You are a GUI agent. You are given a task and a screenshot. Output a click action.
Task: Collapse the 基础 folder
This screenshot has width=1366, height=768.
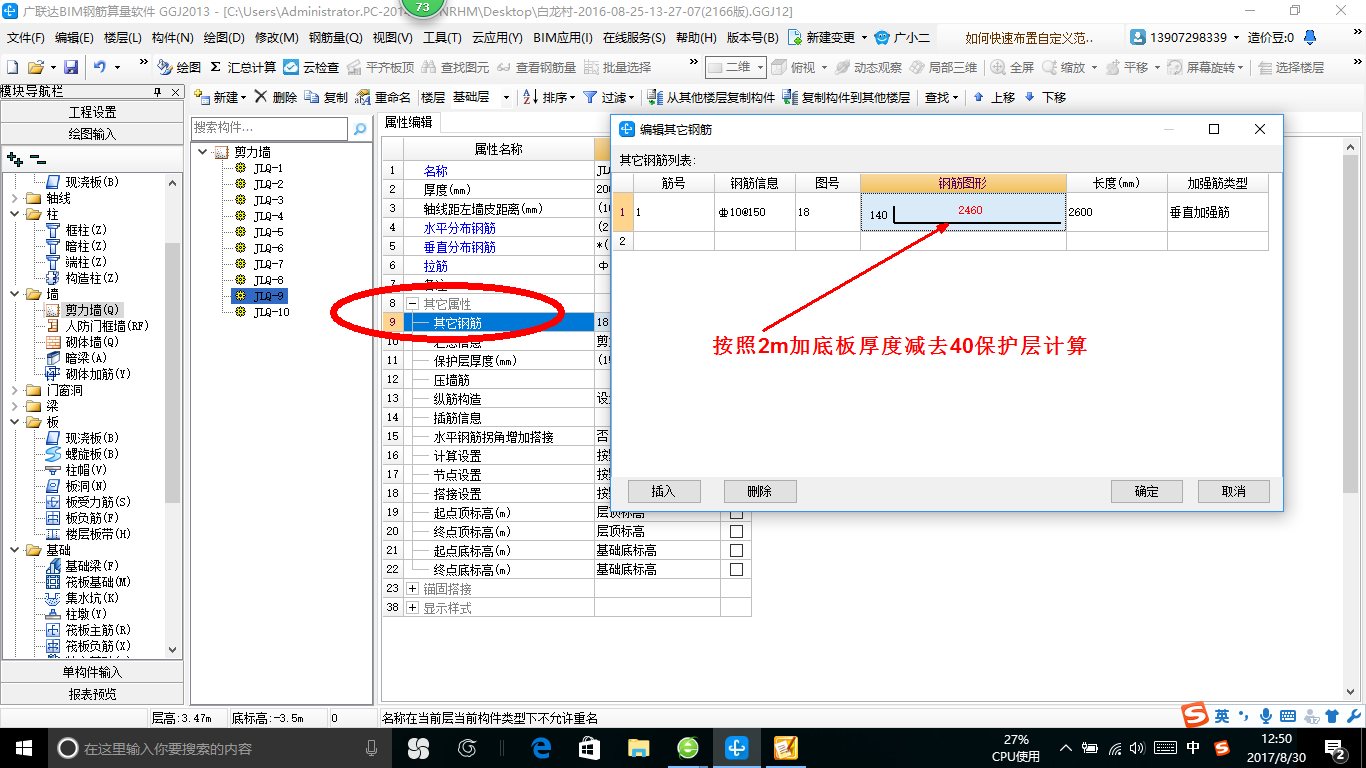pos(14,550)
